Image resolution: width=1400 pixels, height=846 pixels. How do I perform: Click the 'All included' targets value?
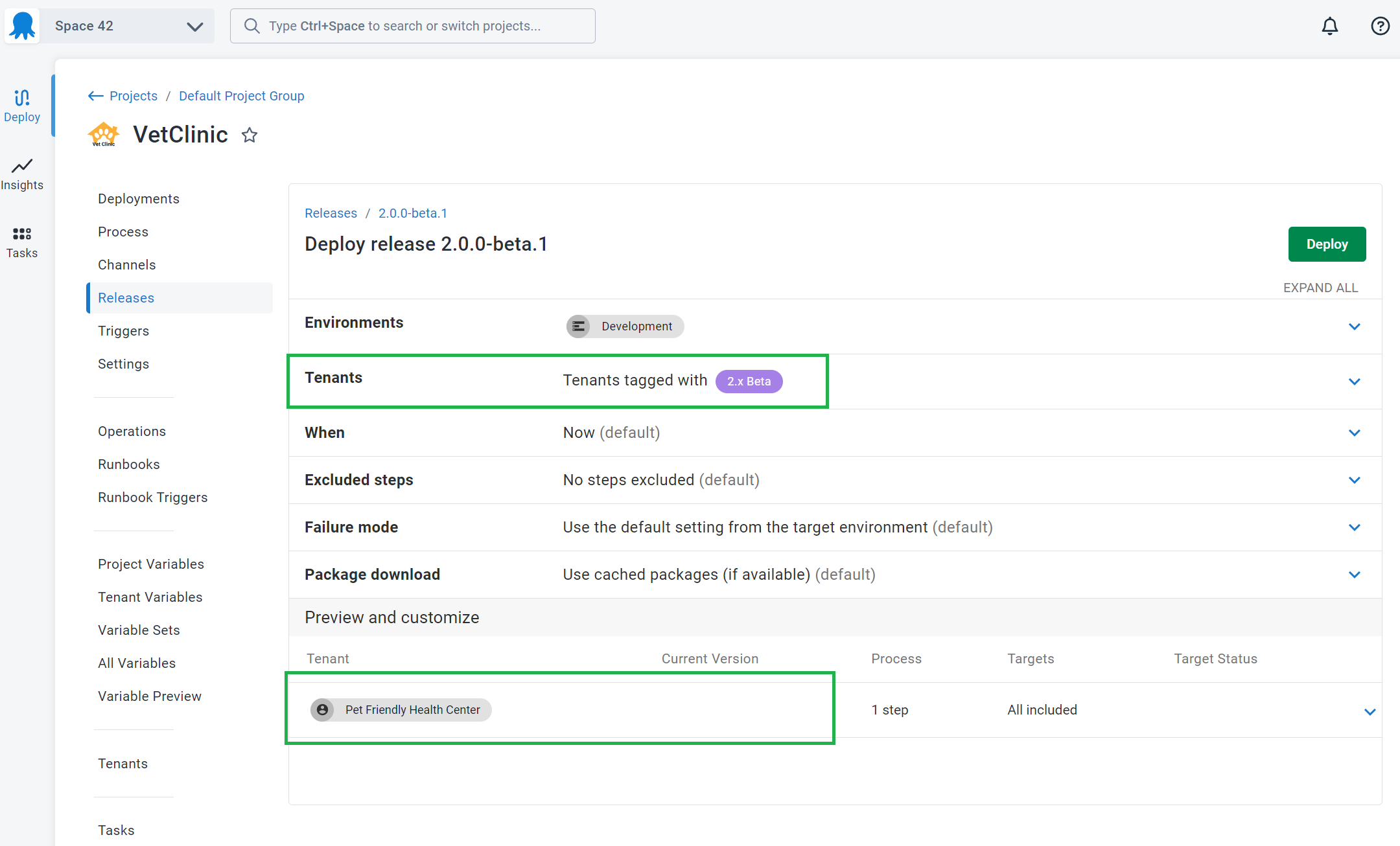tap(1042, 710)
